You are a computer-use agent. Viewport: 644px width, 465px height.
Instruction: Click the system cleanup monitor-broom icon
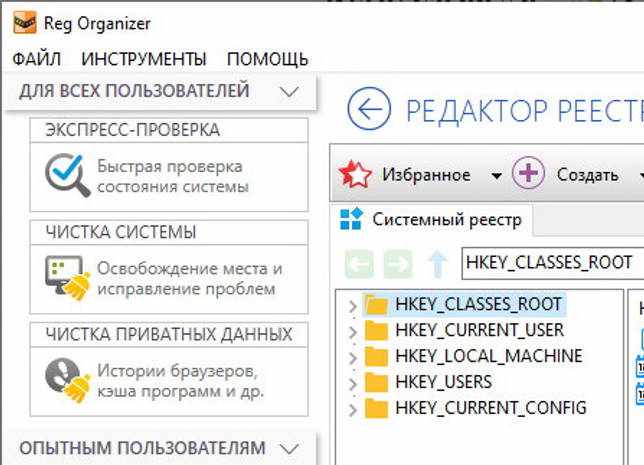[68, 278]
